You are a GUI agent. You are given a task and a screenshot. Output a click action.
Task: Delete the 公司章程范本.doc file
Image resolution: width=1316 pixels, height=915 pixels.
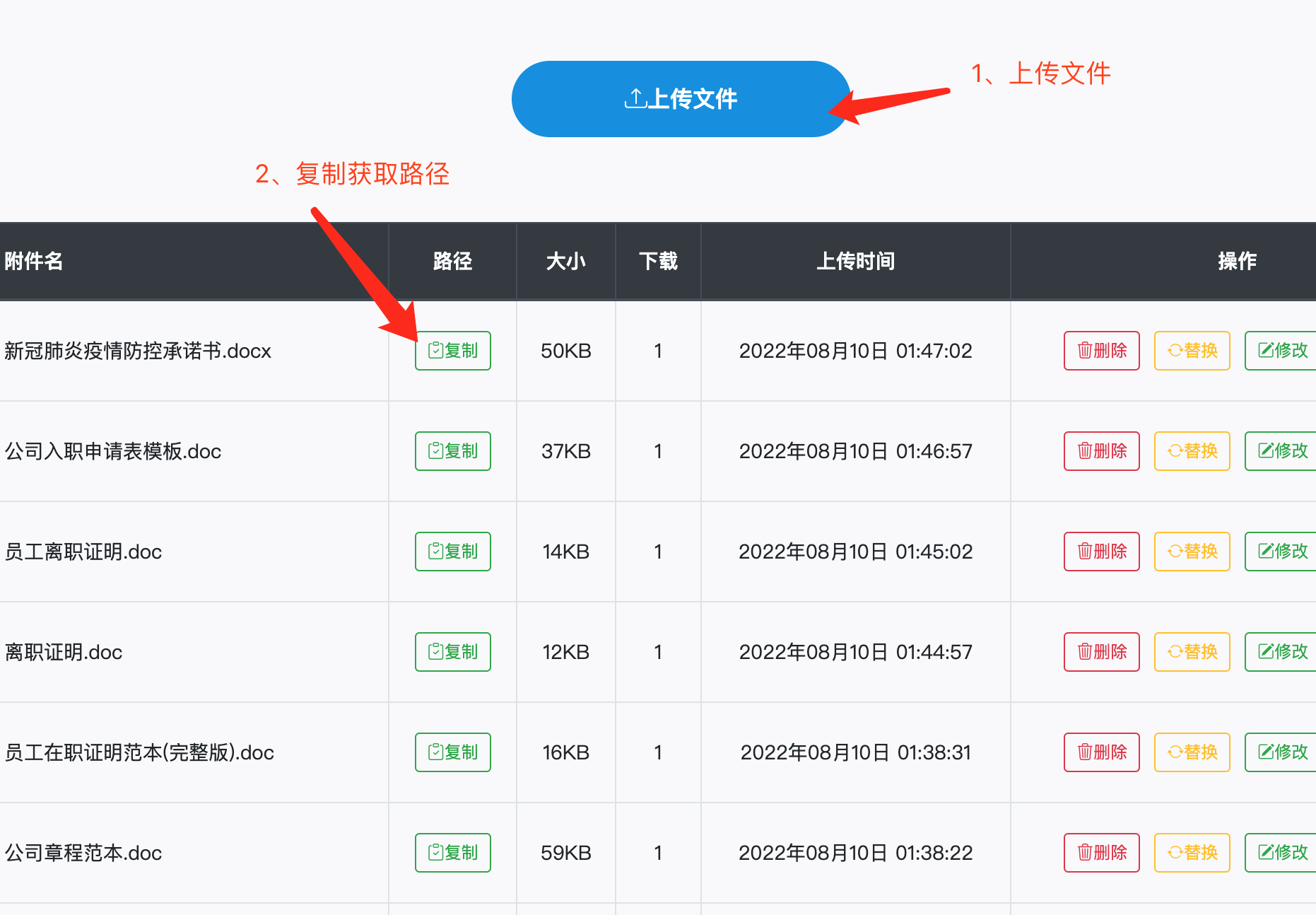click(x=1101, y=853)
